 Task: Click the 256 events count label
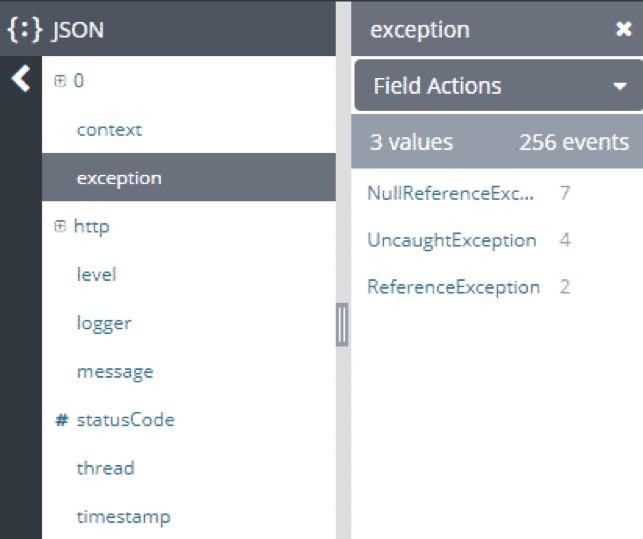click(573, 142)
